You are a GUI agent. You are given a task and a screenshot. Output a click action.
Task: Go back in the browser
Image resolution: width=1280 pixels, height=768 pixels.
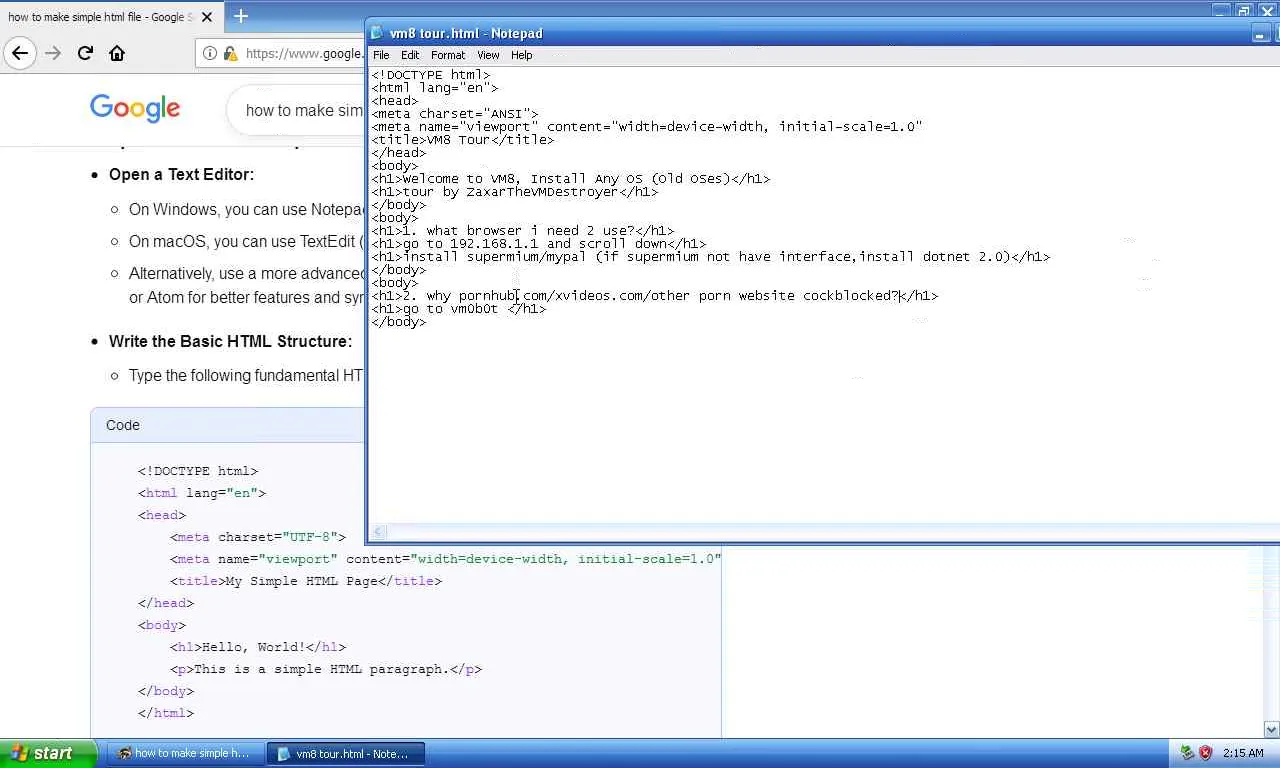pos(20,53)
